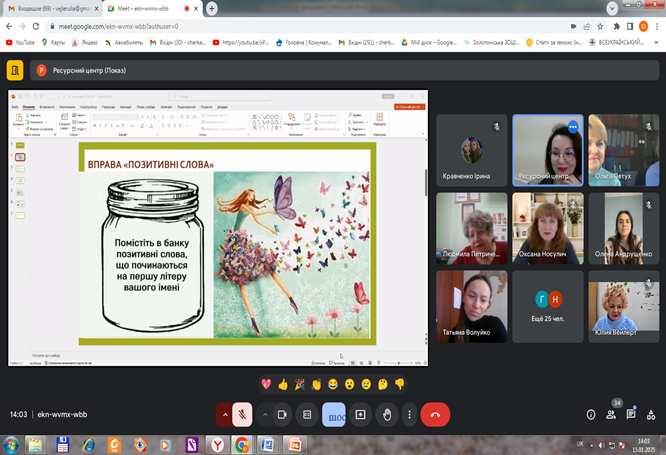Toggle closed captions button

[x=307, y=415]
